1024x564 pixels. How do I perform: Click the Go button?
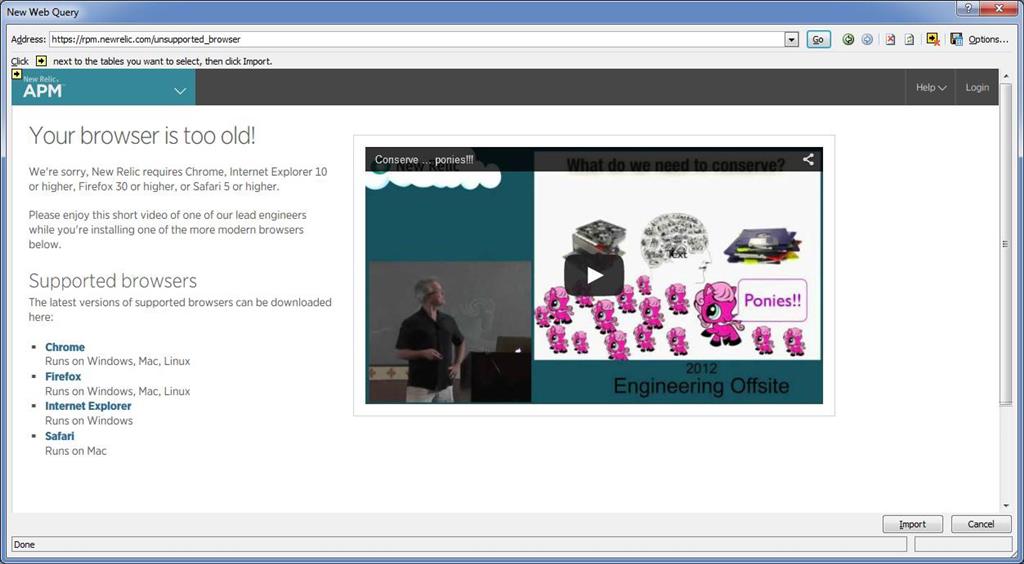coord(818,40)
